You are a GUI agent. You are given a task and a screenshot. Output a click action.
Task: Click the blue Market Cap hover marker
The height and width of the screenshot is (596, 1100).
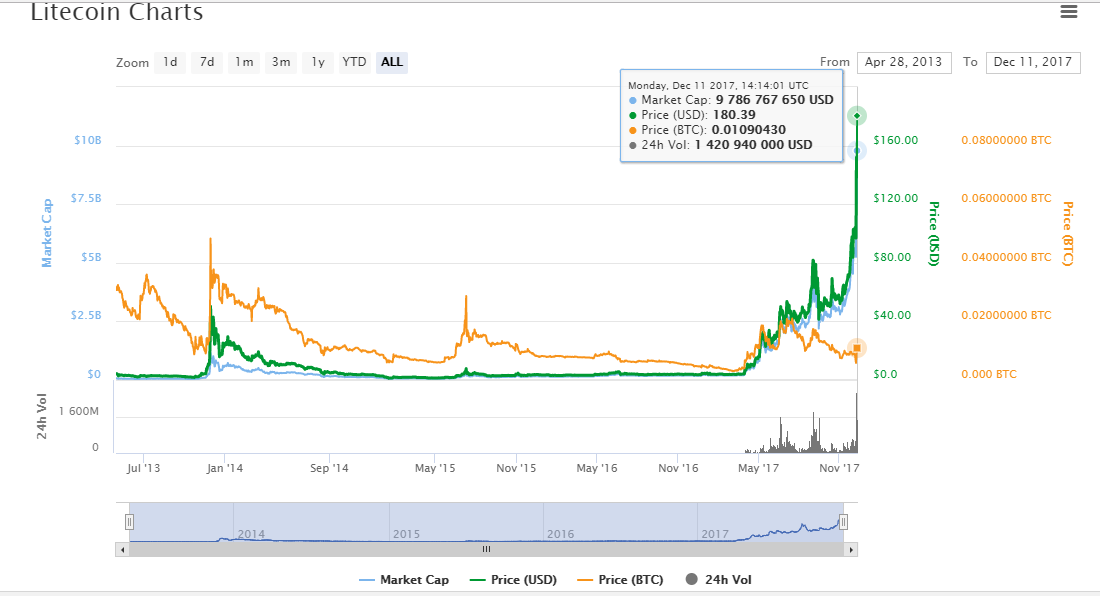click(857, 150)
